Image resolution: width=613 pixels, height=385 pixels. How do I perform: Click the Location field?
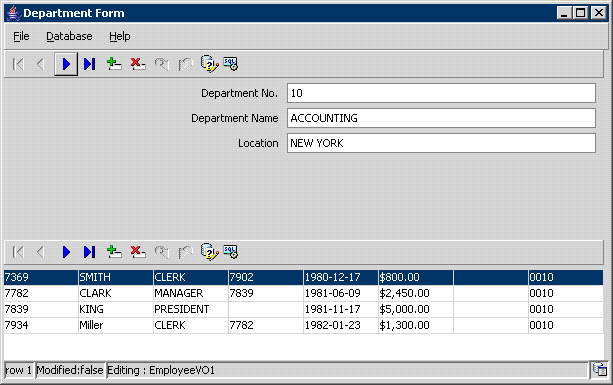441,143
